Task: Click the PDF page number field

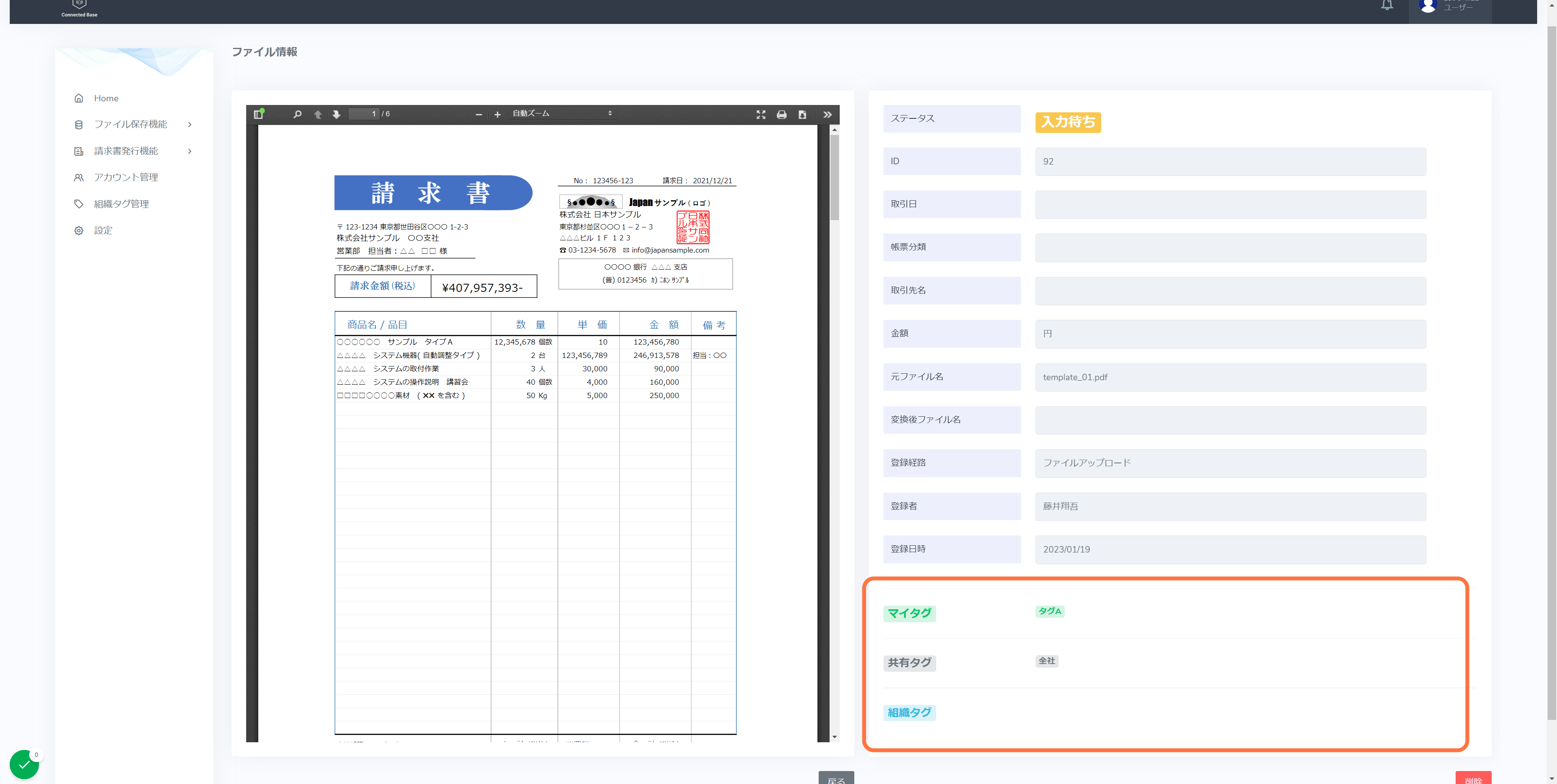Action: [x=364, y=114]
